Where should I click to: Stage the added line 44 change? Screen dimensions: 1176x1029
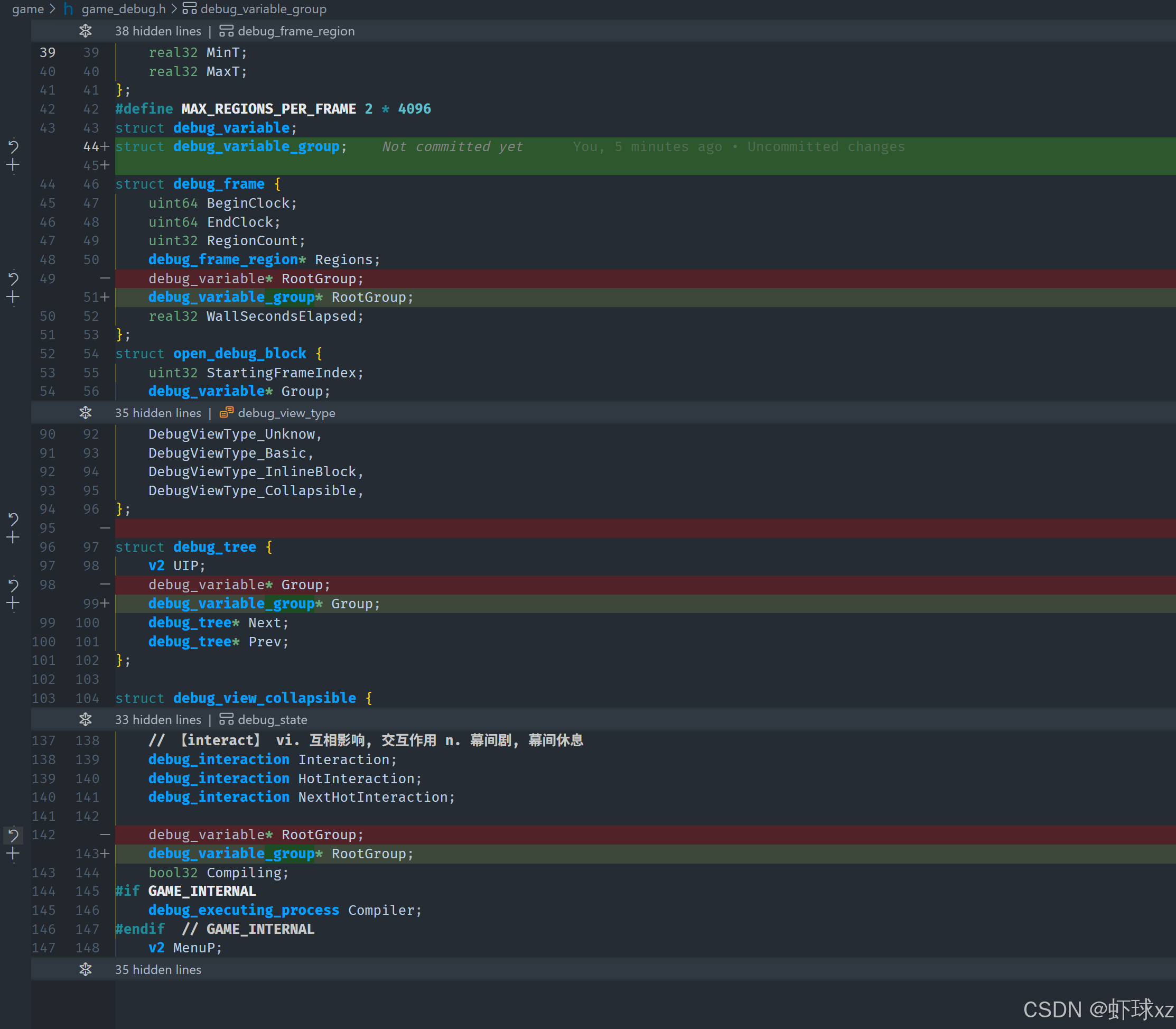[13, 166]
